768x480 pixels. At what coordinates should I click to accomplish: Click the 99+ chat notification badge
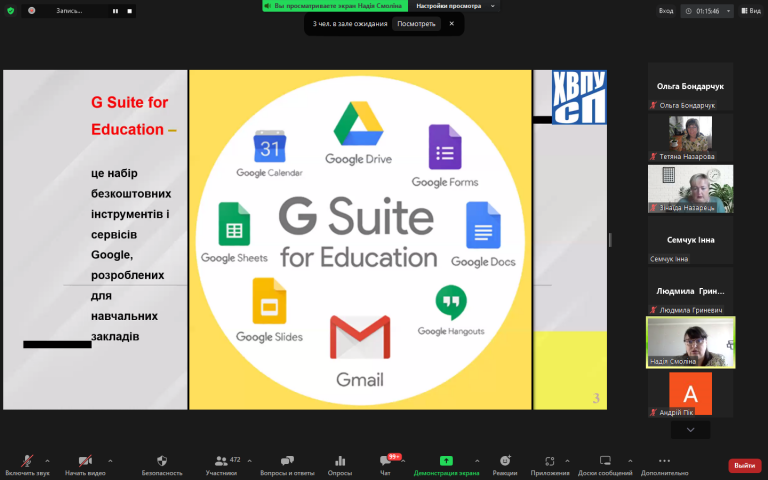click(x=394, y=456)
